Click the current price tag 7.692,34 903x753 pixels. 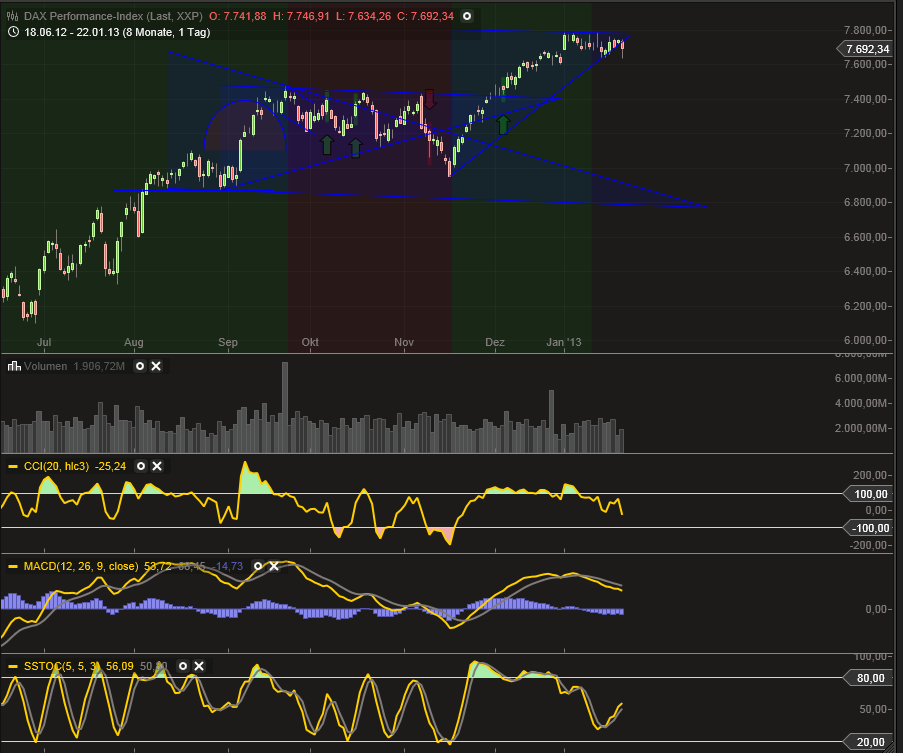point(866,50)
